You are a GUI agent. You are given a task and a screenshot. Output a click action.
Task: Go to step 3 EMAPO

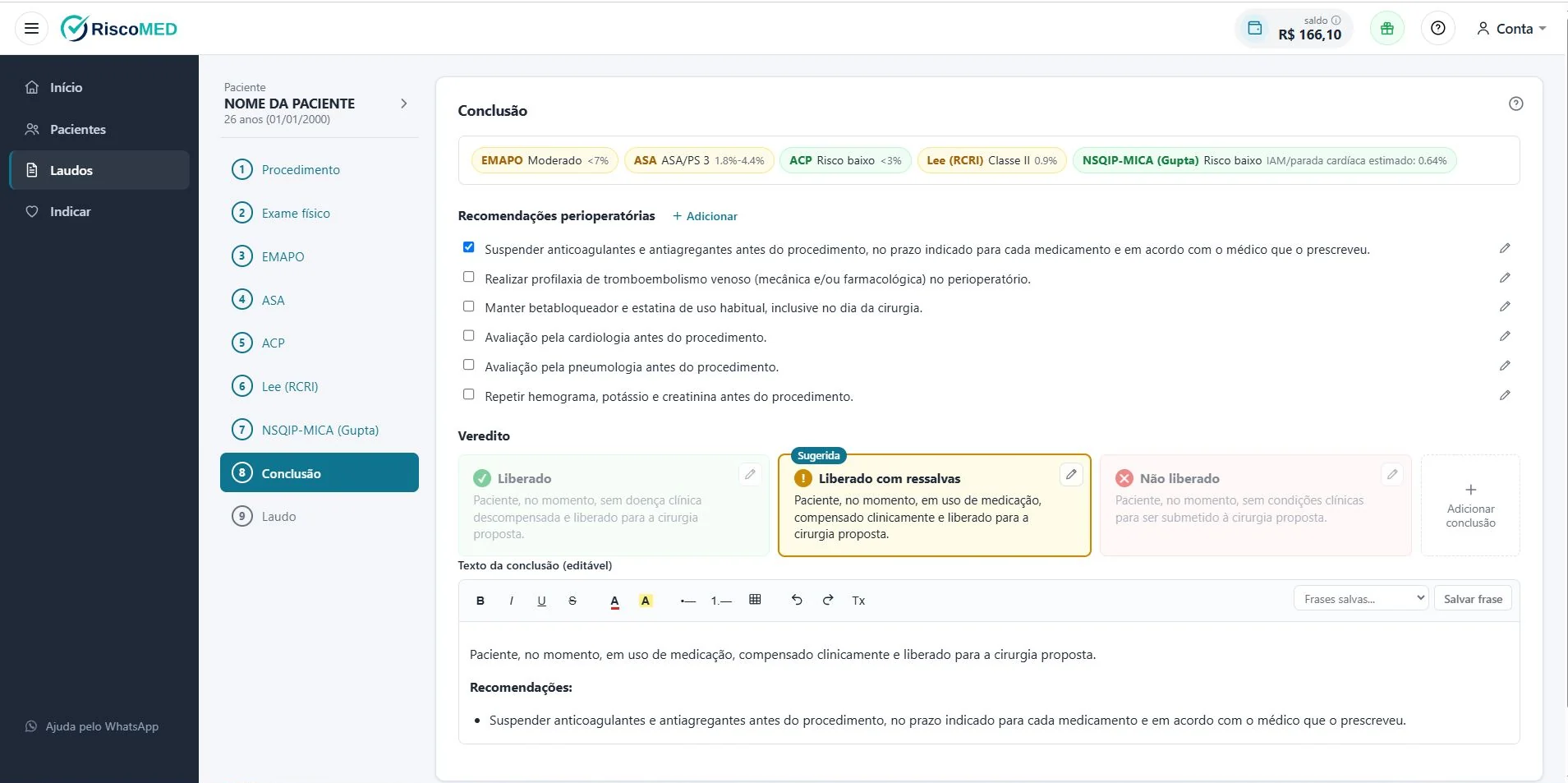click(x=320, y=256)
